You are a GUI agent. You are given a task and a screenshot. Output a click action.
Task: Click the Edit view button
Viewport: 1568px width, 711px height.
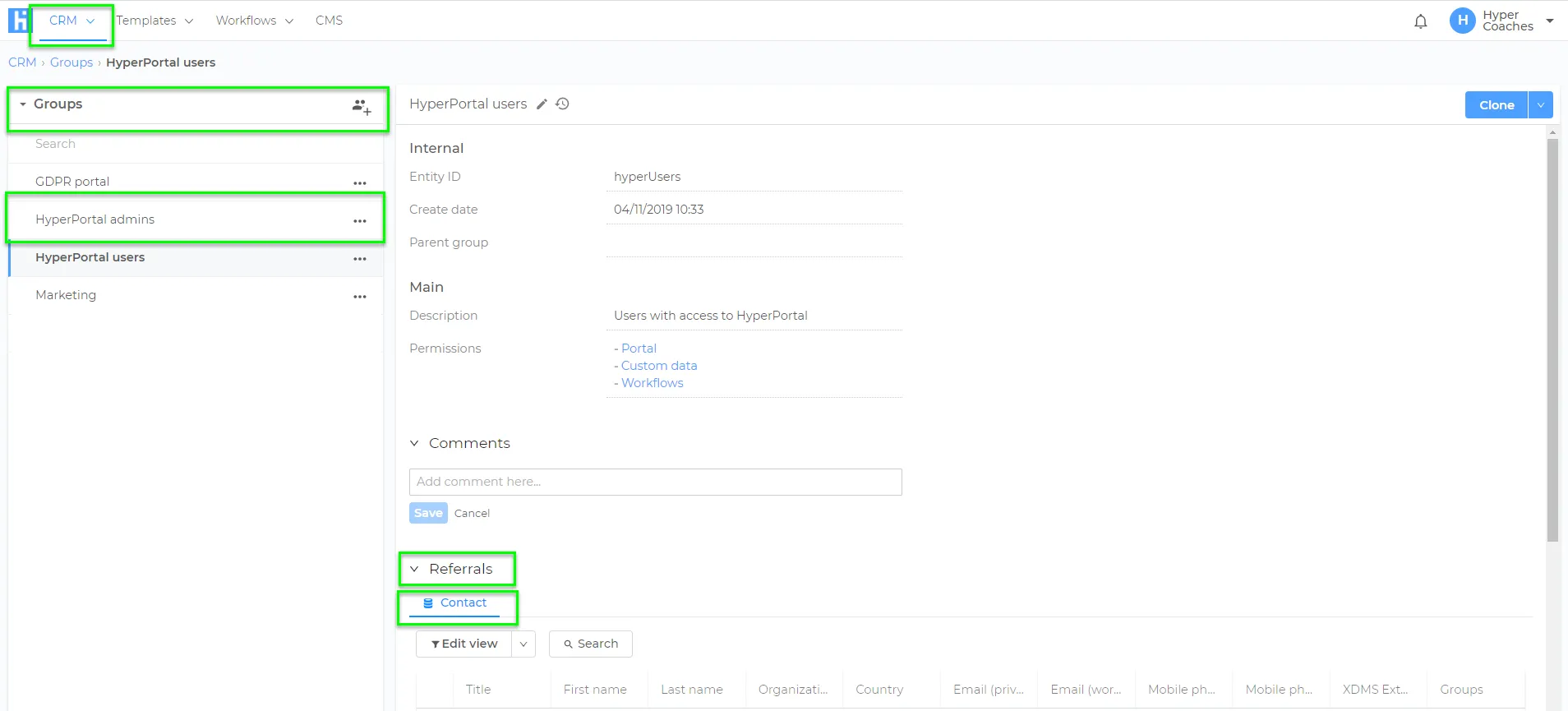[464, 644]
